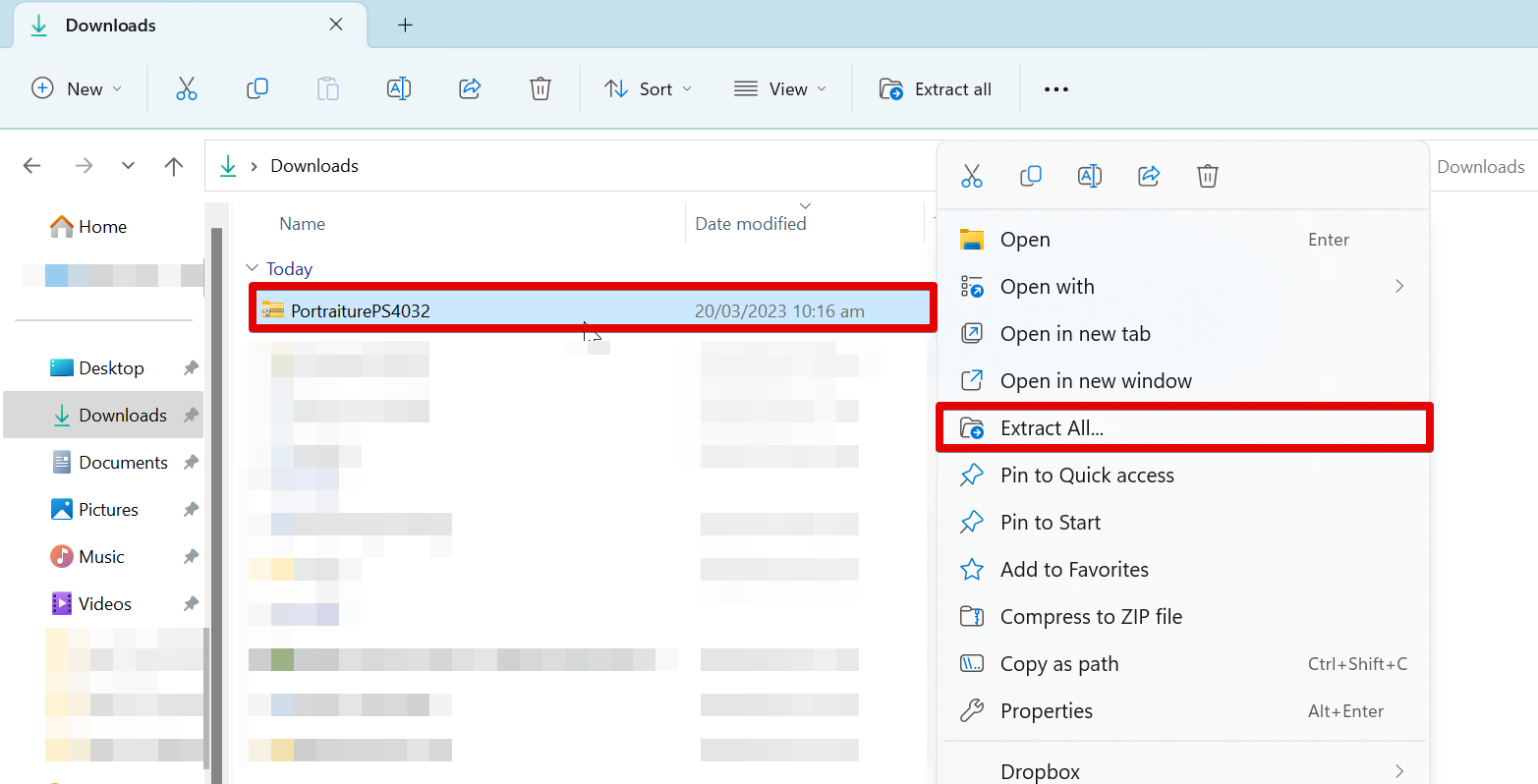Select Extract All... in context menu

pos(1052,428)
